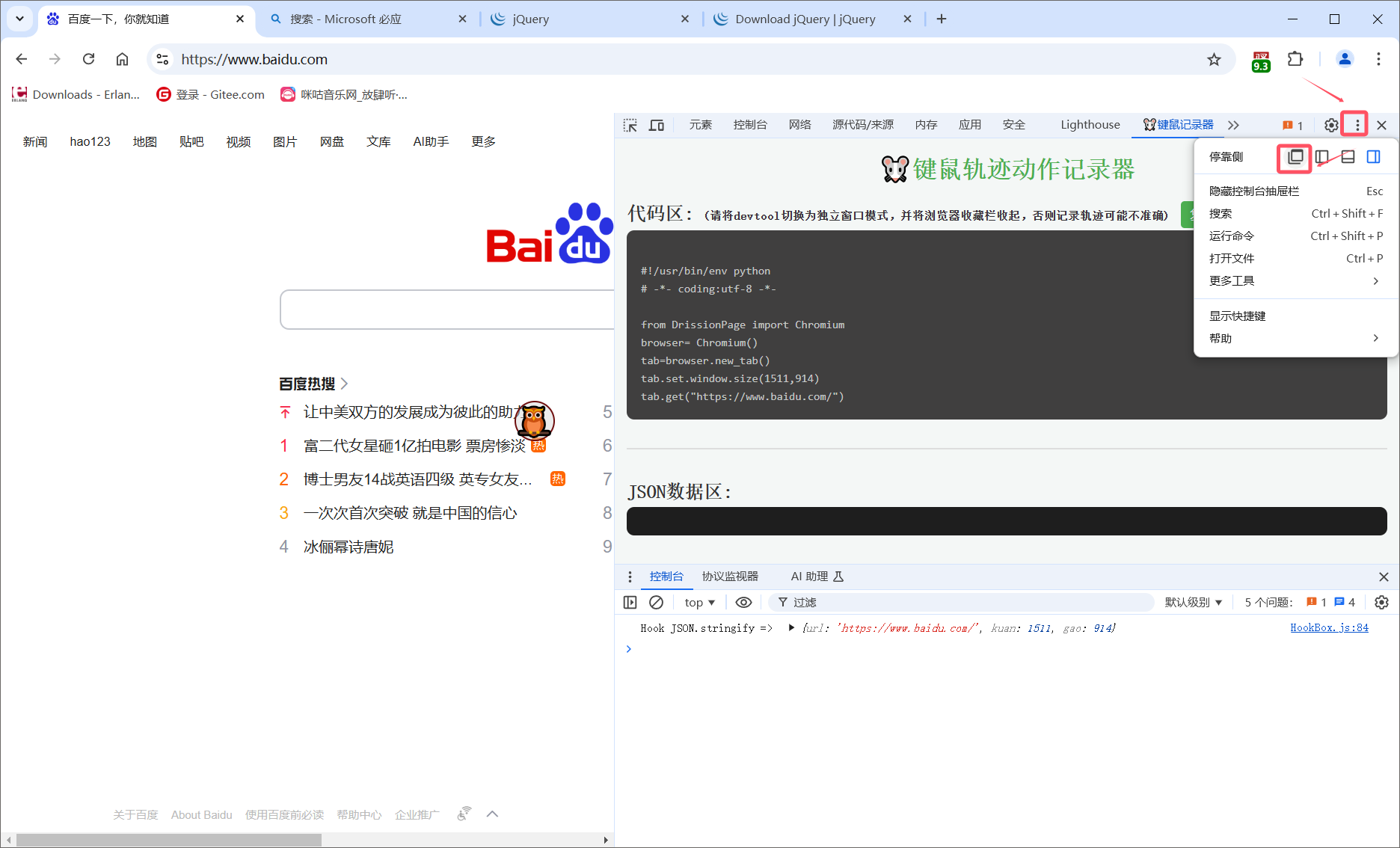The image size is (1400, 848).
Task: Open Chrome profile avatar
Action: tap(1345, 59)
